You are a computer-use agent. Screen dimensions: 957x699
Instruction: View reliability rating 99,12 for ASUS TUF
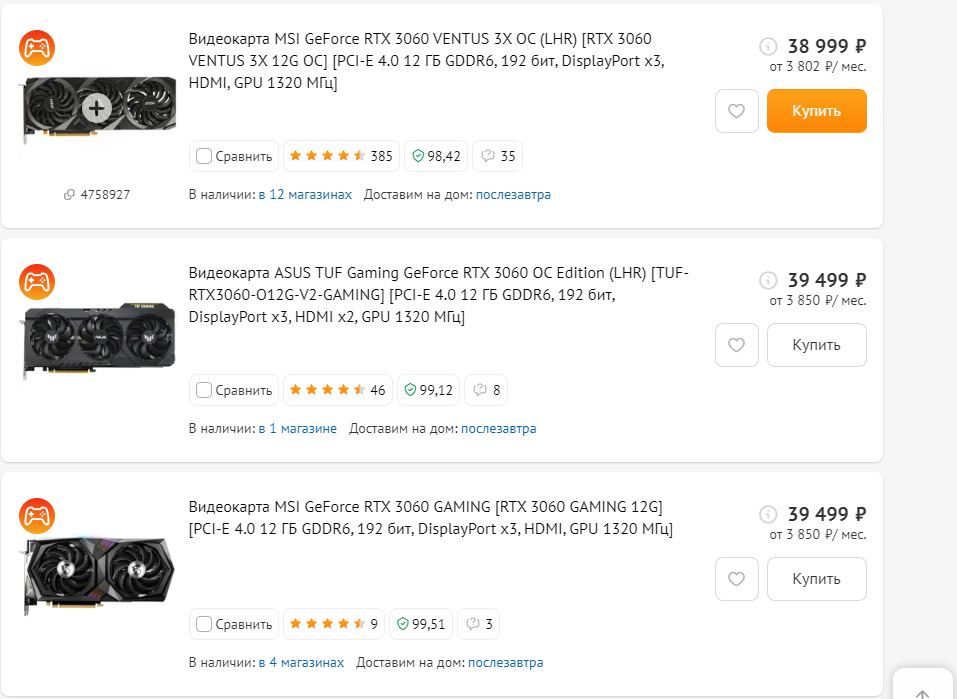tap(429, 390)
